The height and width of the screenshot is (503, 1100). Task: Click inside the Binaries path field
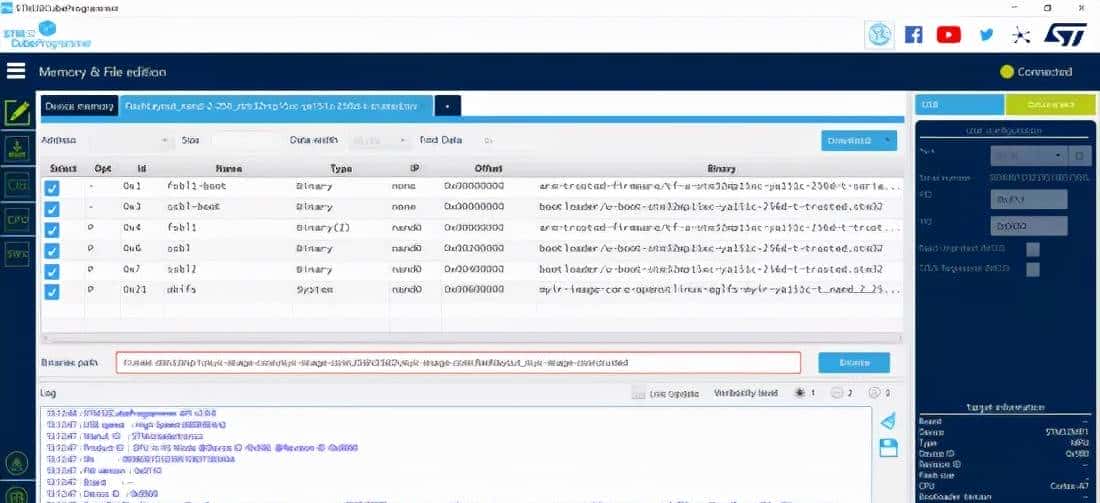pyautogui.click(x=458, y=362)
